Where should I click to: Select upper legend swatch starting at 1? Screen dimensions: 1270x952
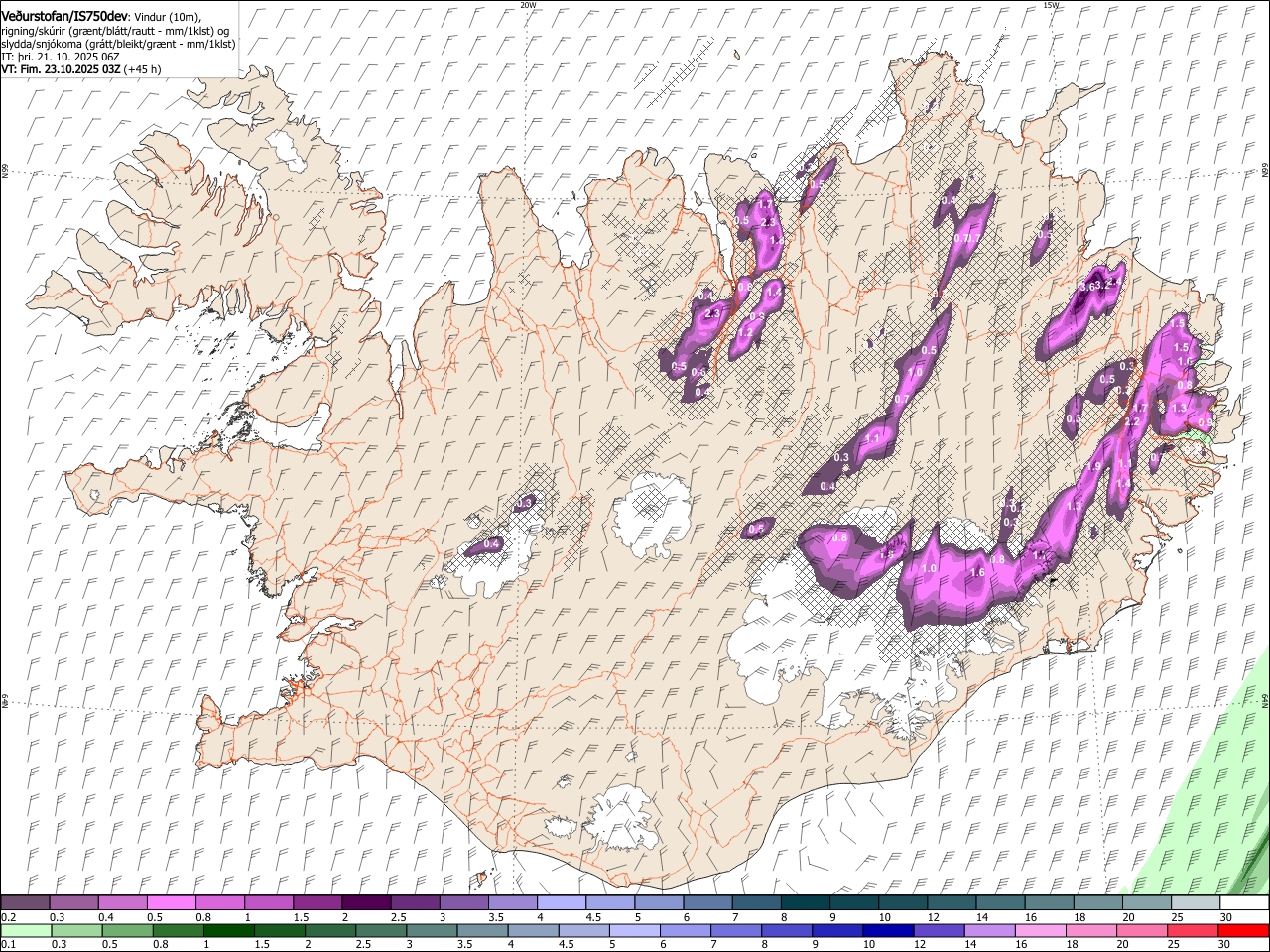[x=269, y=903]
